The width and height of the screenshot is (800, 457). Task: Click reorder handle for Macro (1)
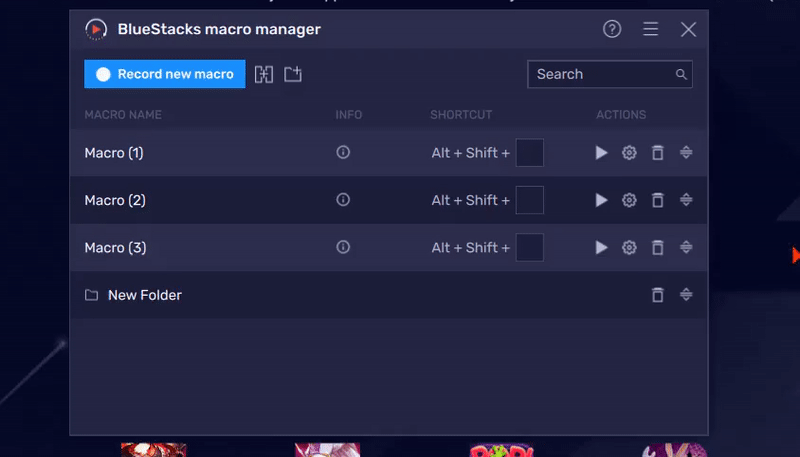click(686, 152)
